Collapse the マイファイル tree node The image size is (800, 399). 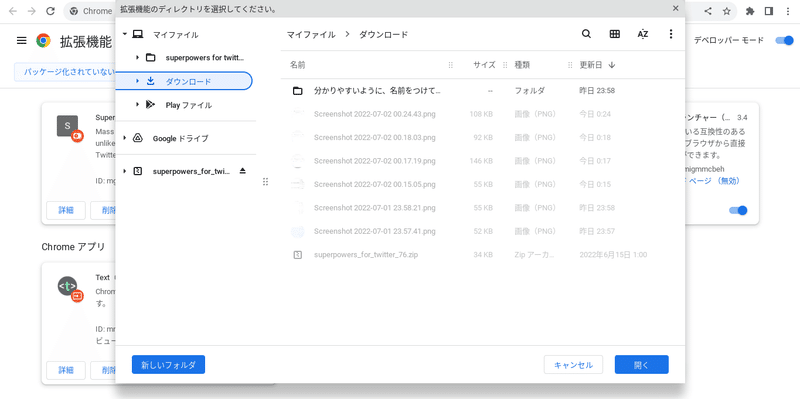pos(124,35)
